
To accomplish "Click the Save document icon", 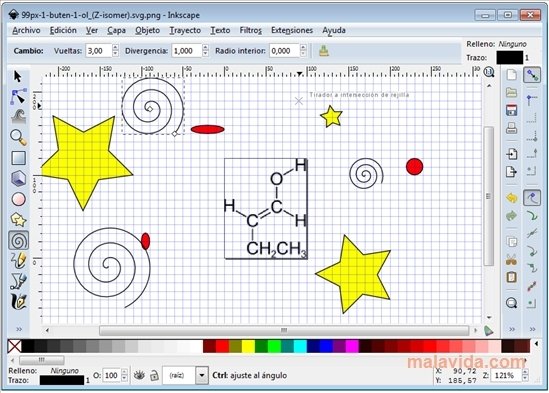I will (x=512, y=110).
